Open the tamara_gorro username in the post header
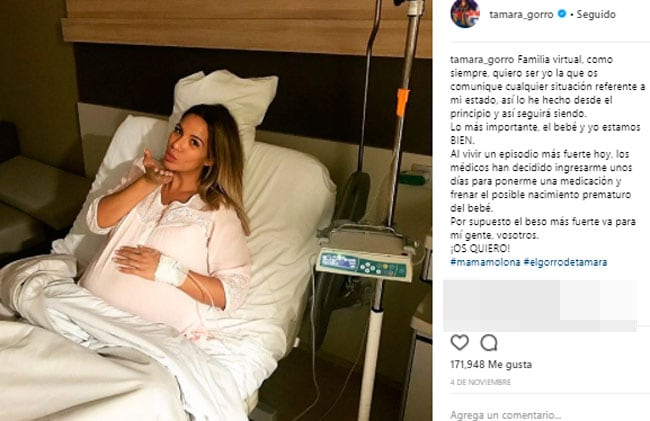 pos(521,14)
